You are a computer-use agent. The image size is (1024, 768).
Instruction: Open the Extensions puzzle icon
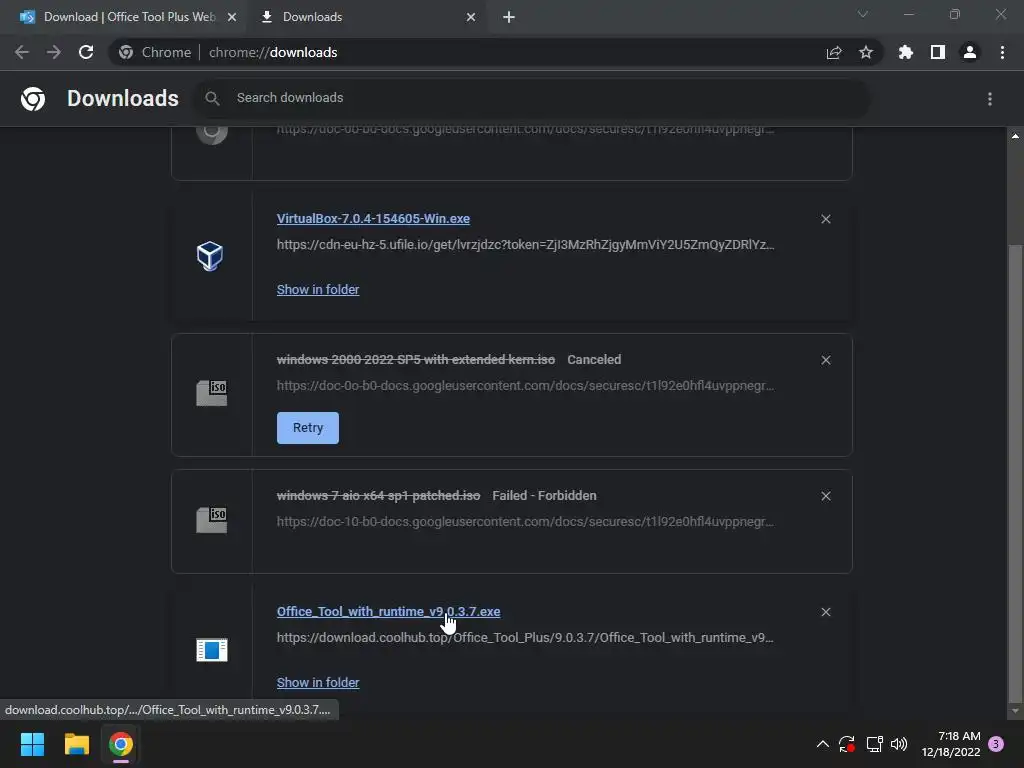(906, 52)
